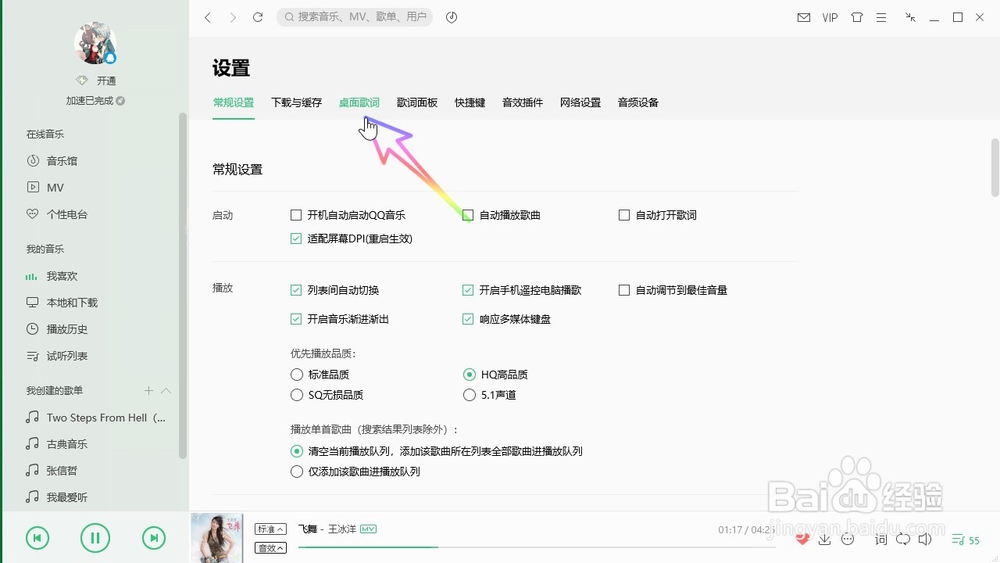This screenshot has width=1000, height=563.
Task: Uncheck 适配屏幕DPI checkbox
Action: click(296, 238)
